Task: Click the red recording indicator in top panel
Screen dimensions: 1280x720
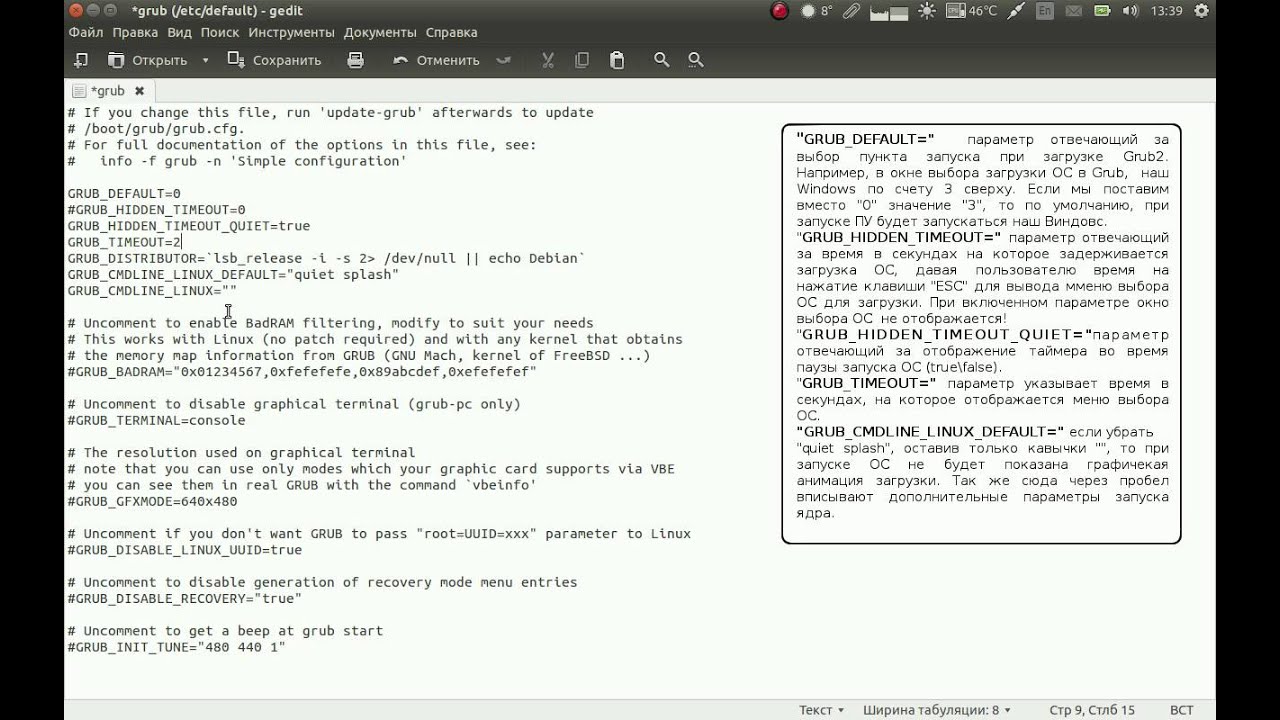Action: (x=779, y=11)
